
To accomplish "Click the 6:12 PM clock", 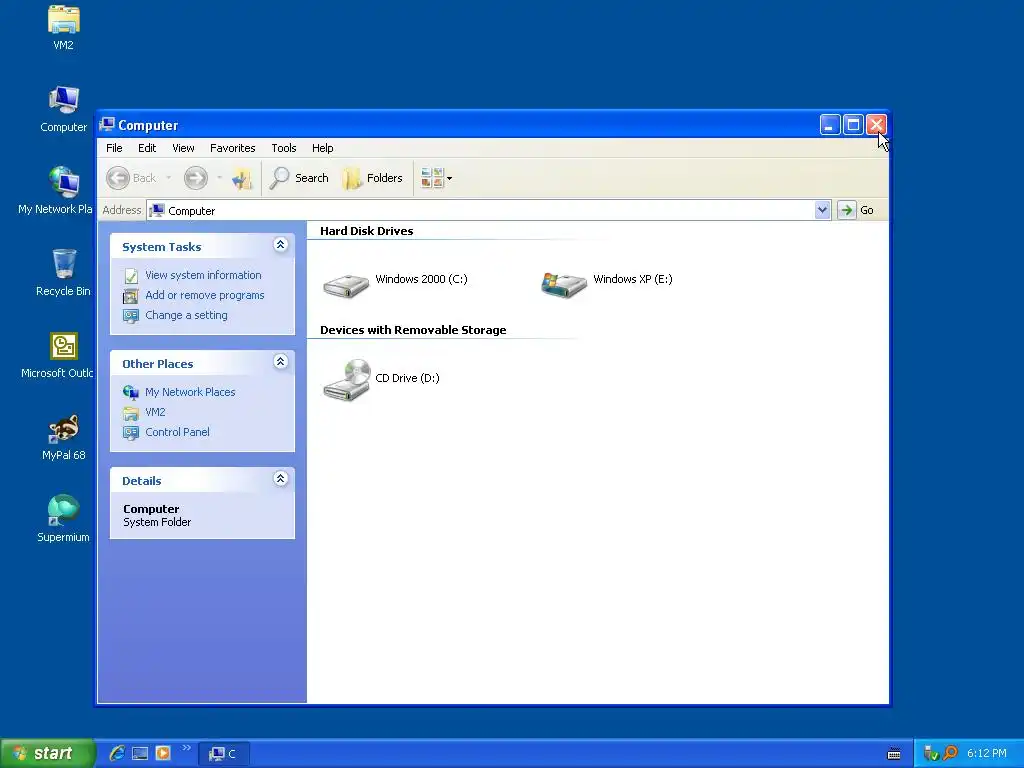I will pos(987,753).
